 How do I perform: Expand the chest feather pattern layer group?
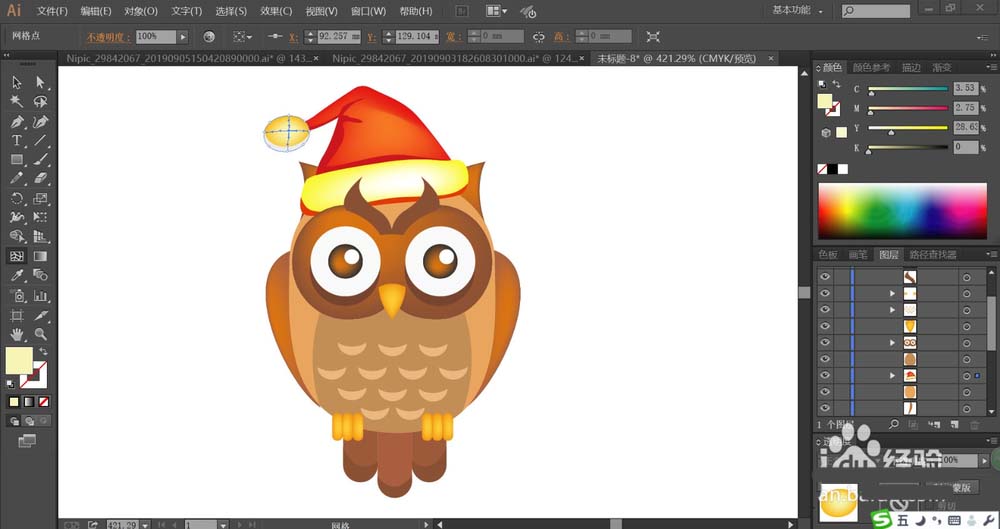click(x=893, y=309)
